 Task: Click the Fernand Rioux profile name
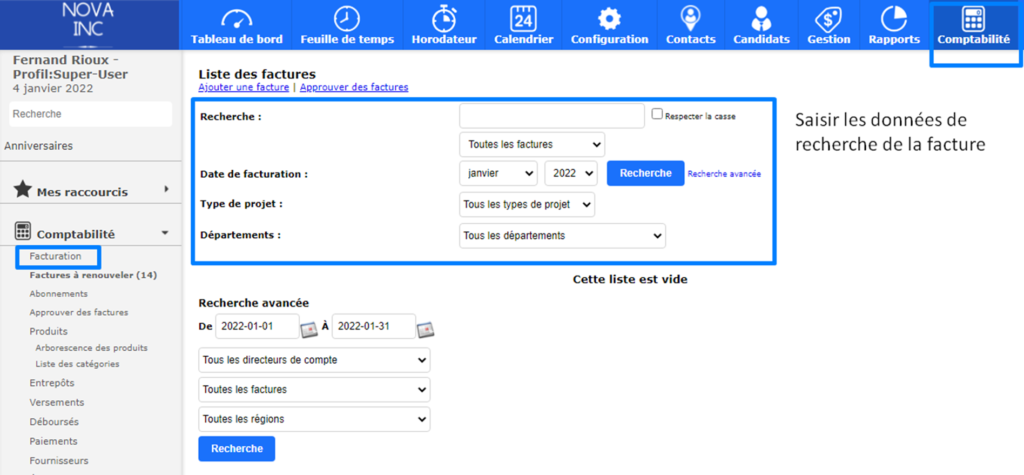click(x=71, y=67)
